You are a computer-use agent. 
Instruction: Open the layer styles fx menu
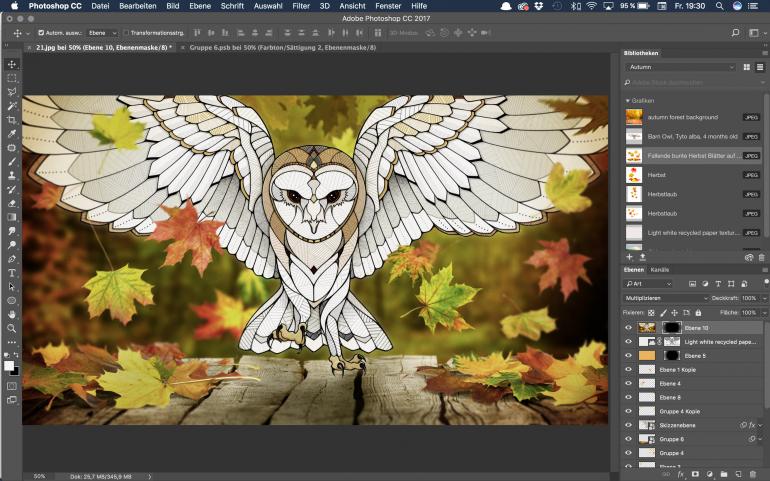tap(681, 475)
